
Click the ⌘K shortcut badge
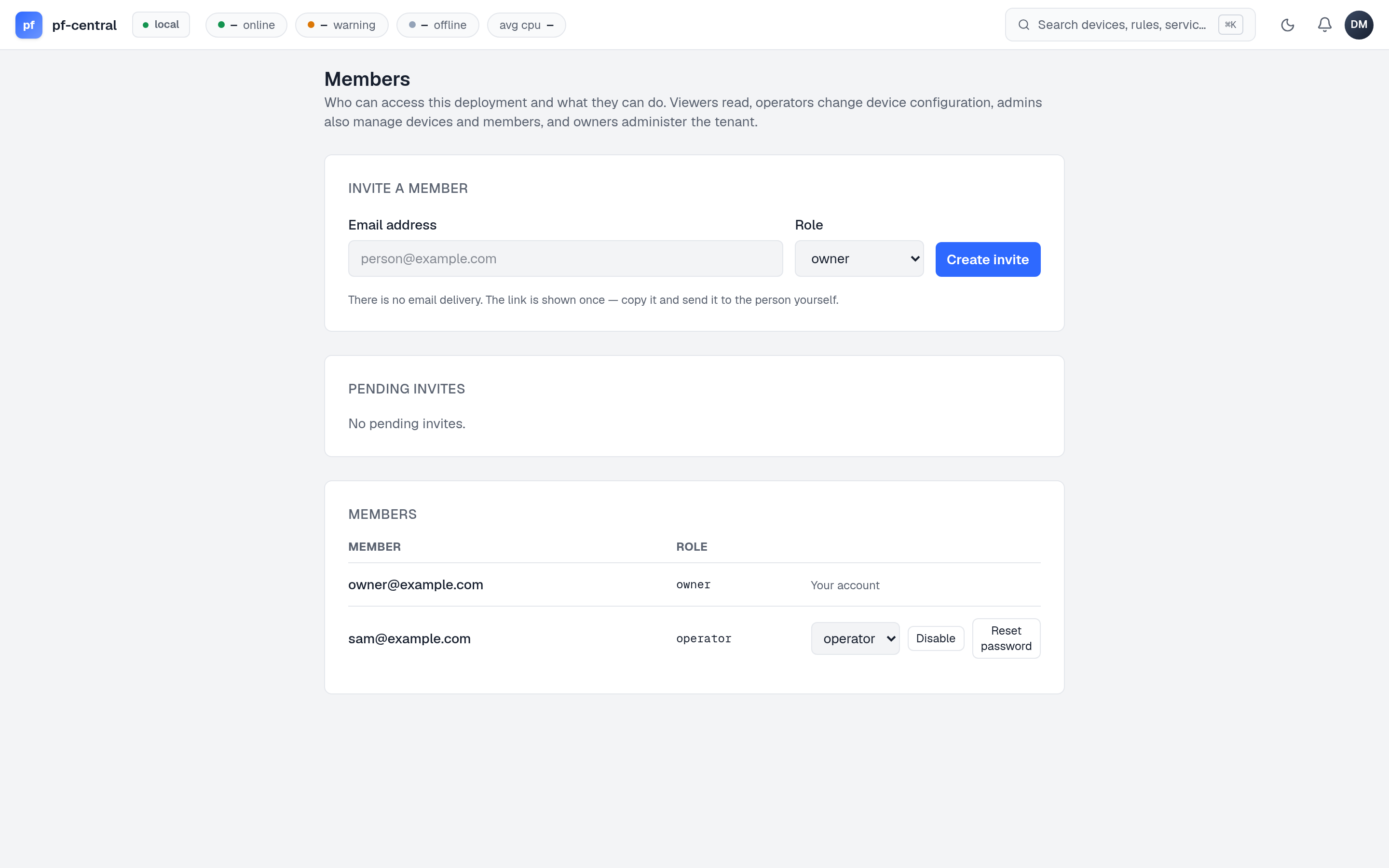[1231, 25]
